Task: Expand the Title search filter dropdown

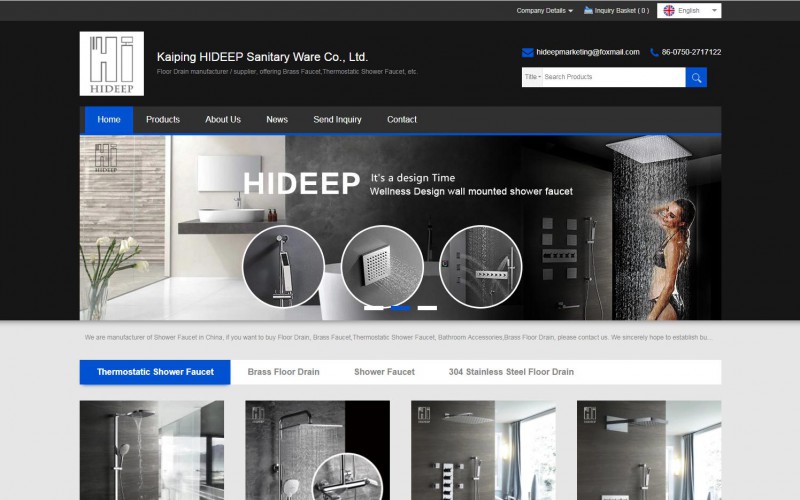Action: click(x=533, y=77)
